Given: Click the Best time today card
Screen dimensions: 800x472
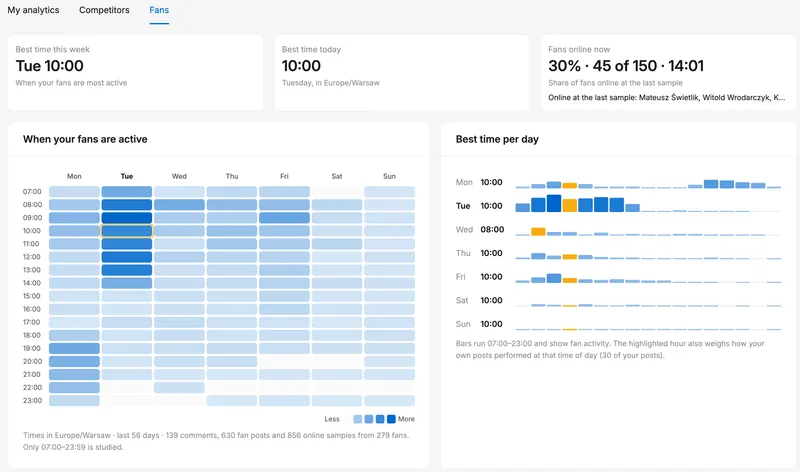Looking at the screenshot, I should tap(402, 72).
